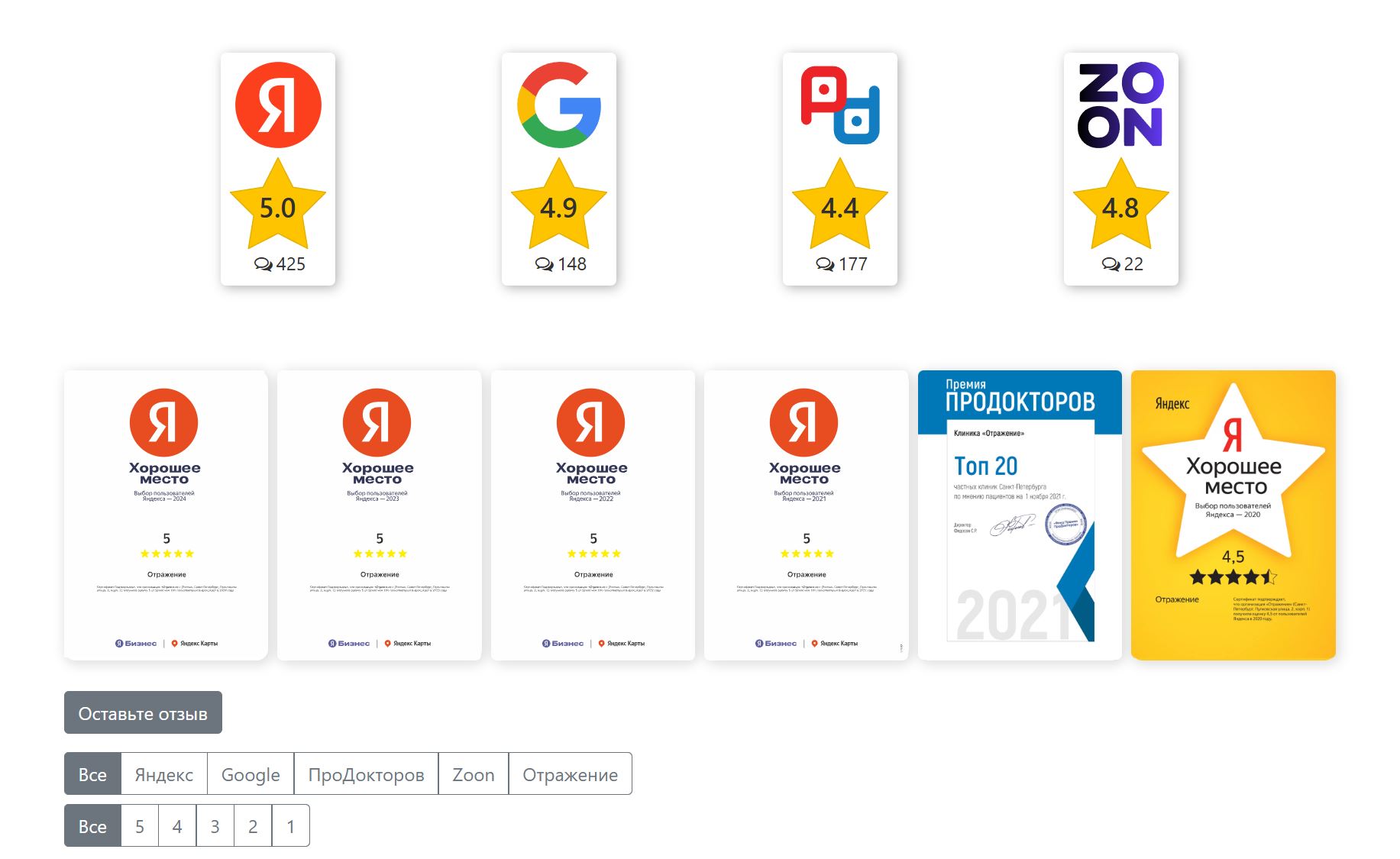Filter reviews by Яндекс
Screen dimensions: 1400x859
click(x=164, y=773)
